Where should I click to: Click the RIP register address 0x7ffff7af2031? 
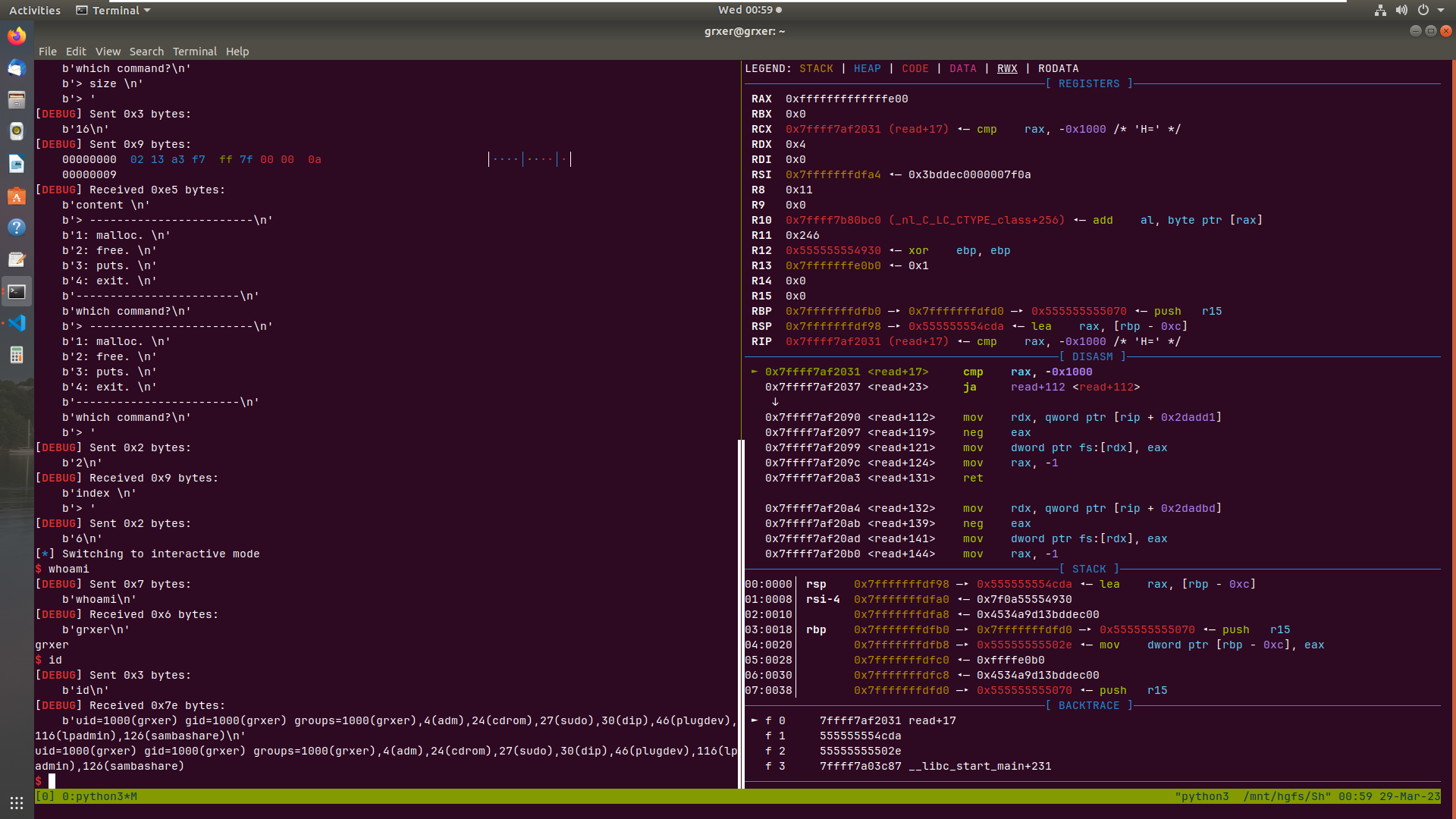[x=833, y=341]
